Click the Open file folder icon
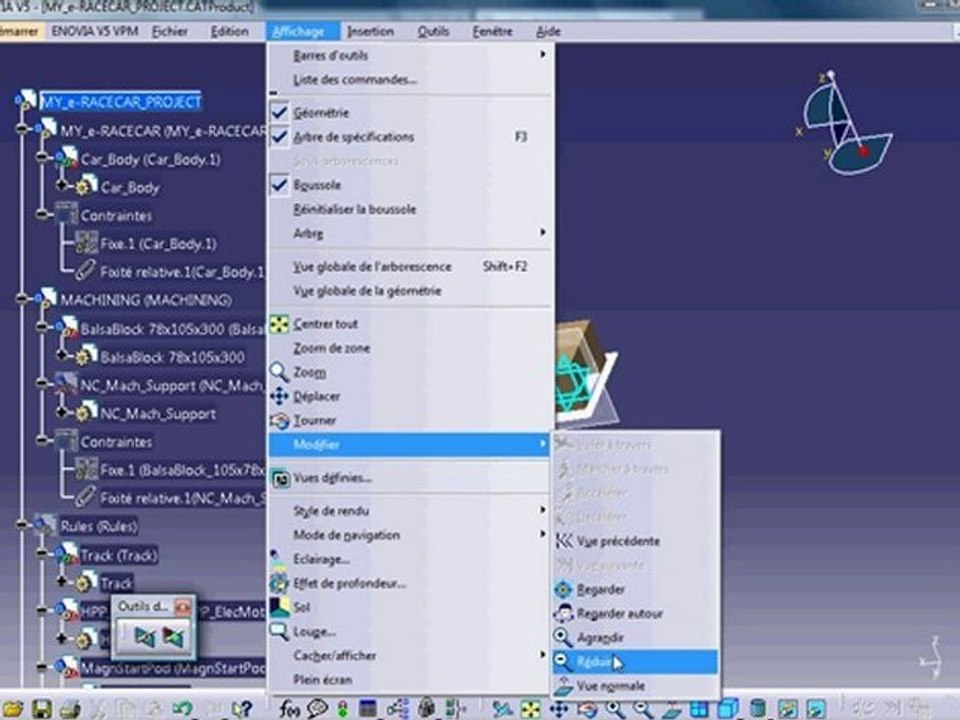This screenshot has width=960, height=720. 12,709
